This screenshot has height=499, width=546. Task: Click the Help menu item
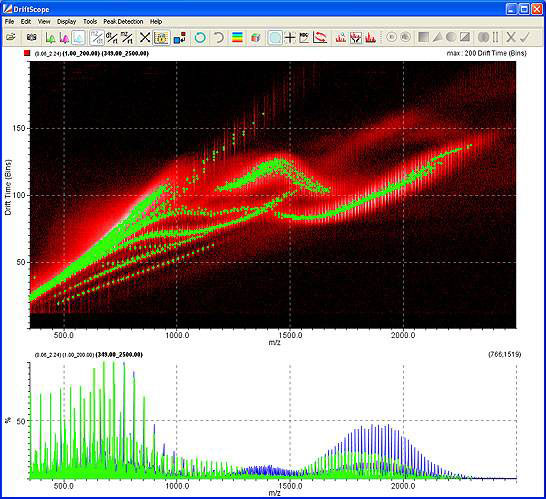156,22
